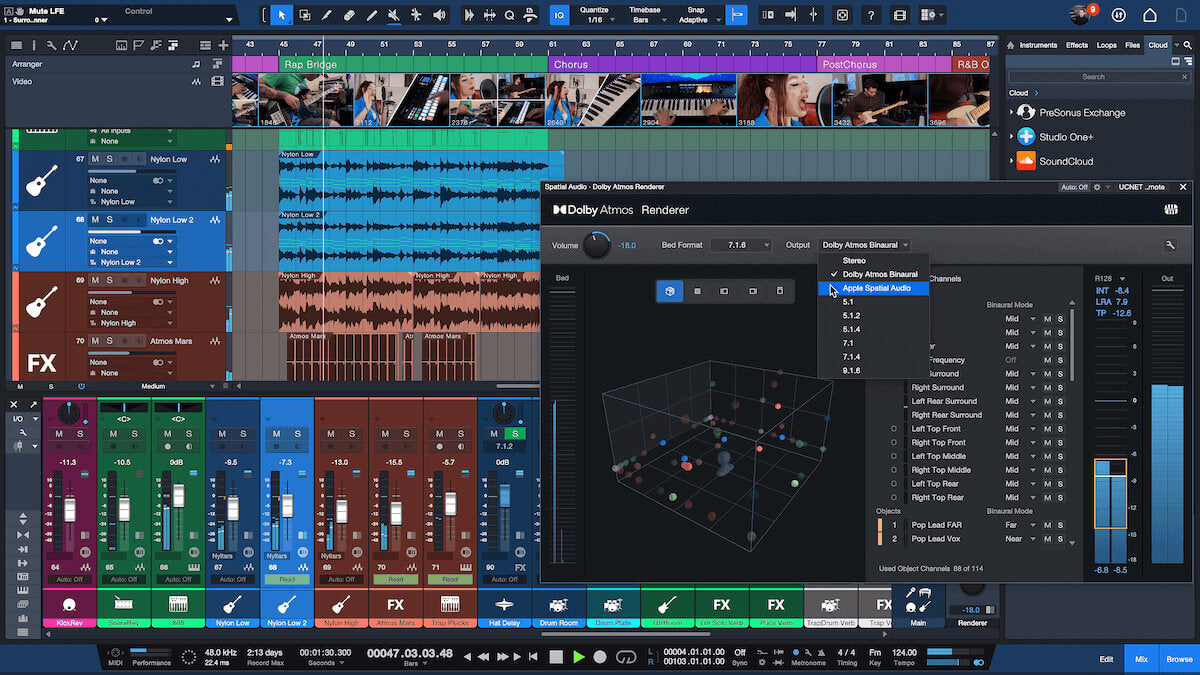
Task: Select the Arrow tool in the toolbar
Action: 282,15
